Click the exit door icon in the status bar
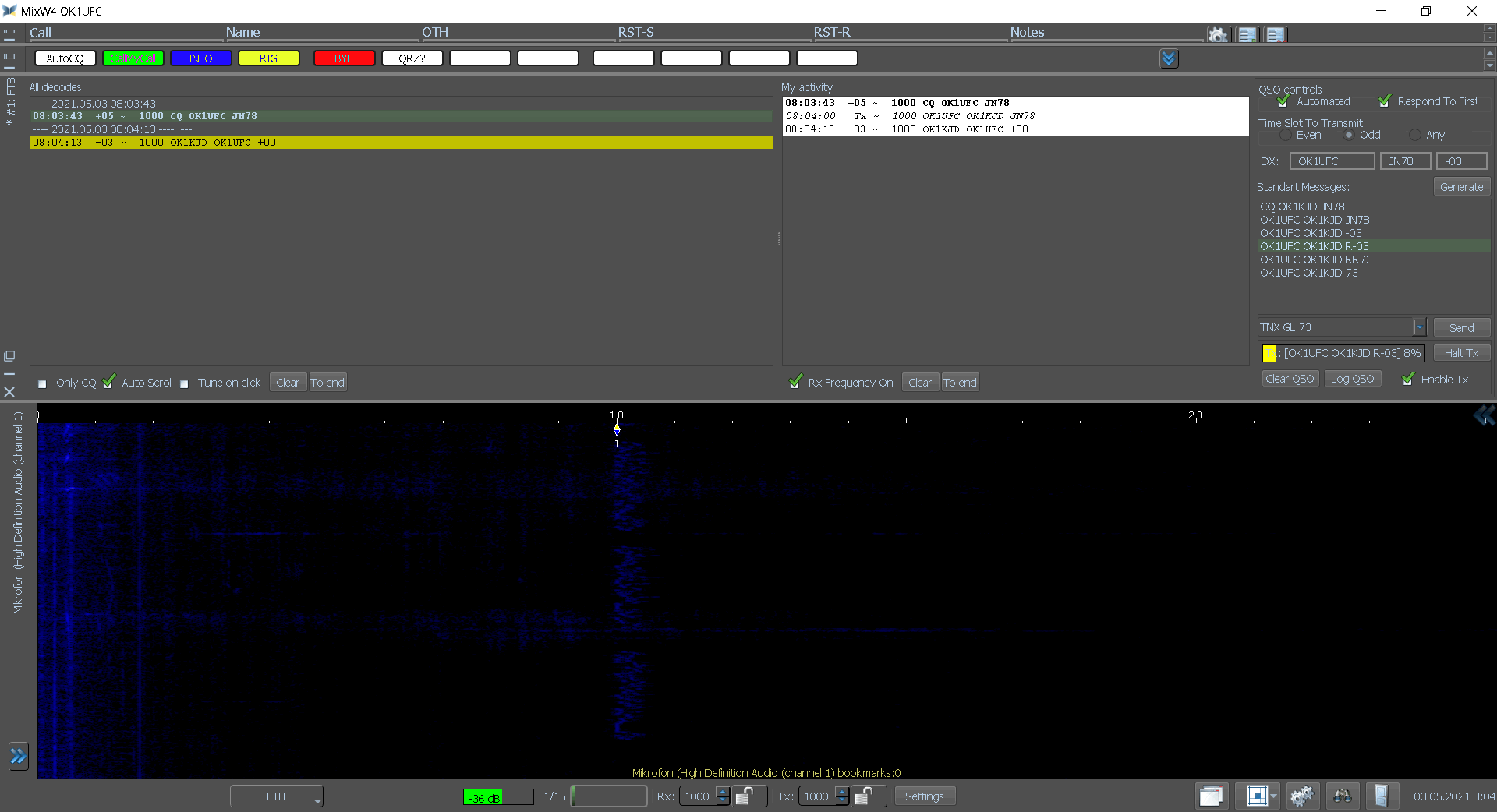Screen dimensions: 1497x812 coord(1383,796)
